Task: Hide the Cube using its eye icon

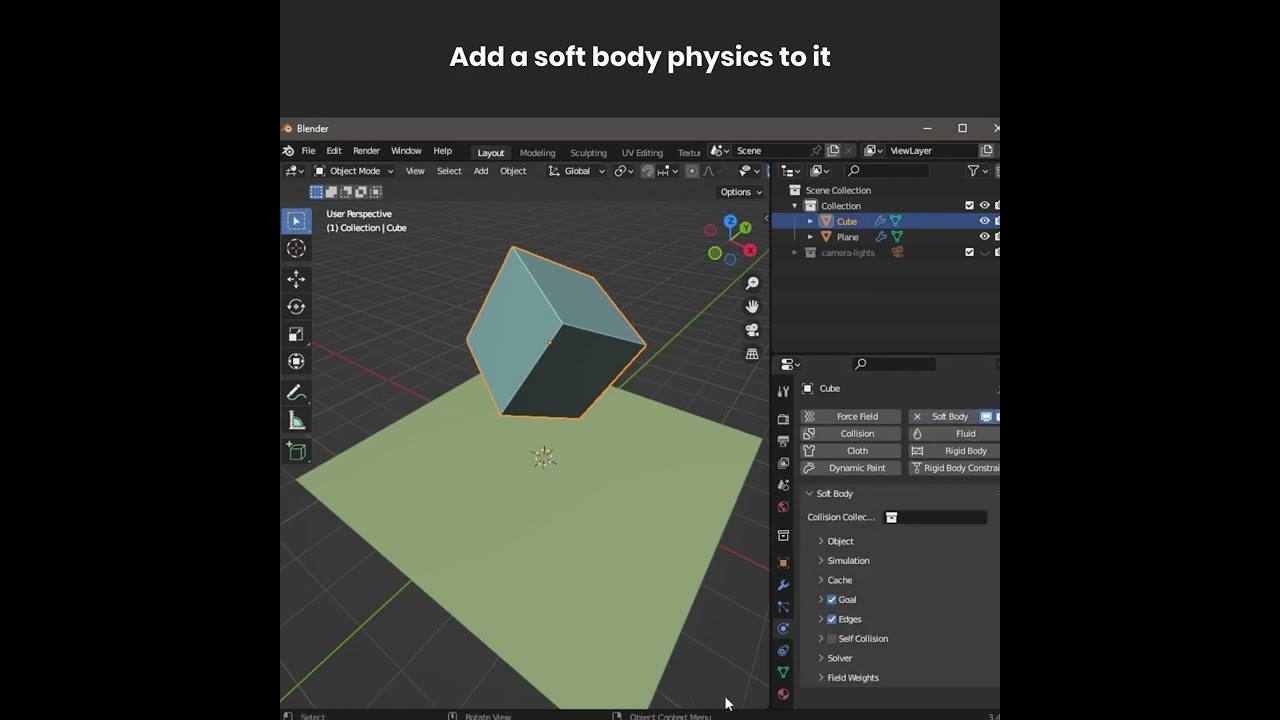Action: pyautogui.click(x=984, y=221)
